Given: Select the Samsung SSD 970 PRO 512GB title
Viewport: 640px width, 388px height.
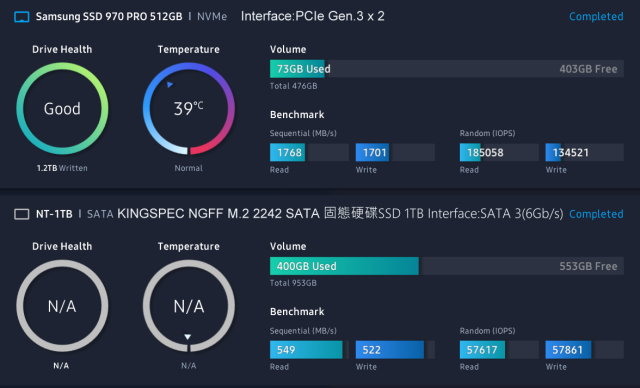Looking at the screenshot, I should pyautogui.click(x=109, y=17).
